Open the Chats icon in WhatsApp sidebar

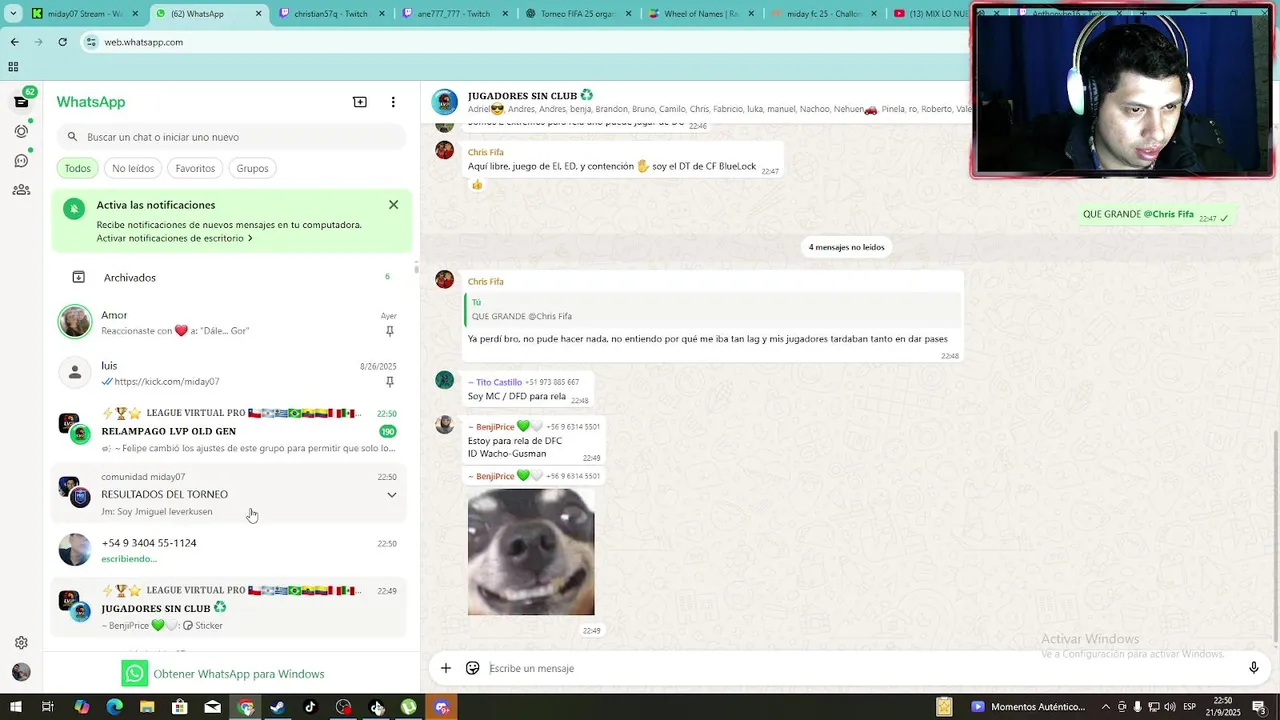tap(21, 101)
